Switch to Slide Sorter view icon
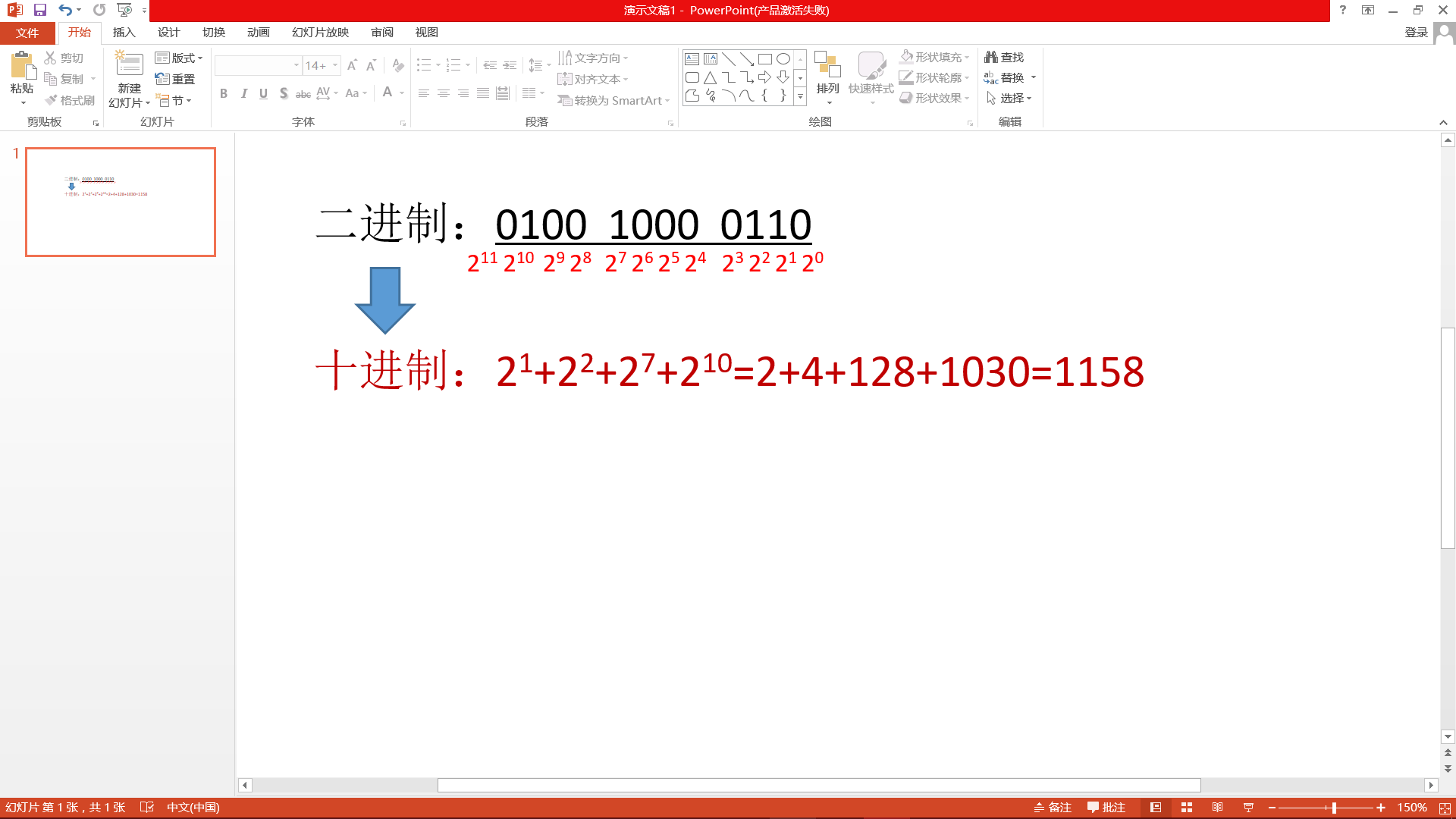1456x819 pixels. [1187, 808]
